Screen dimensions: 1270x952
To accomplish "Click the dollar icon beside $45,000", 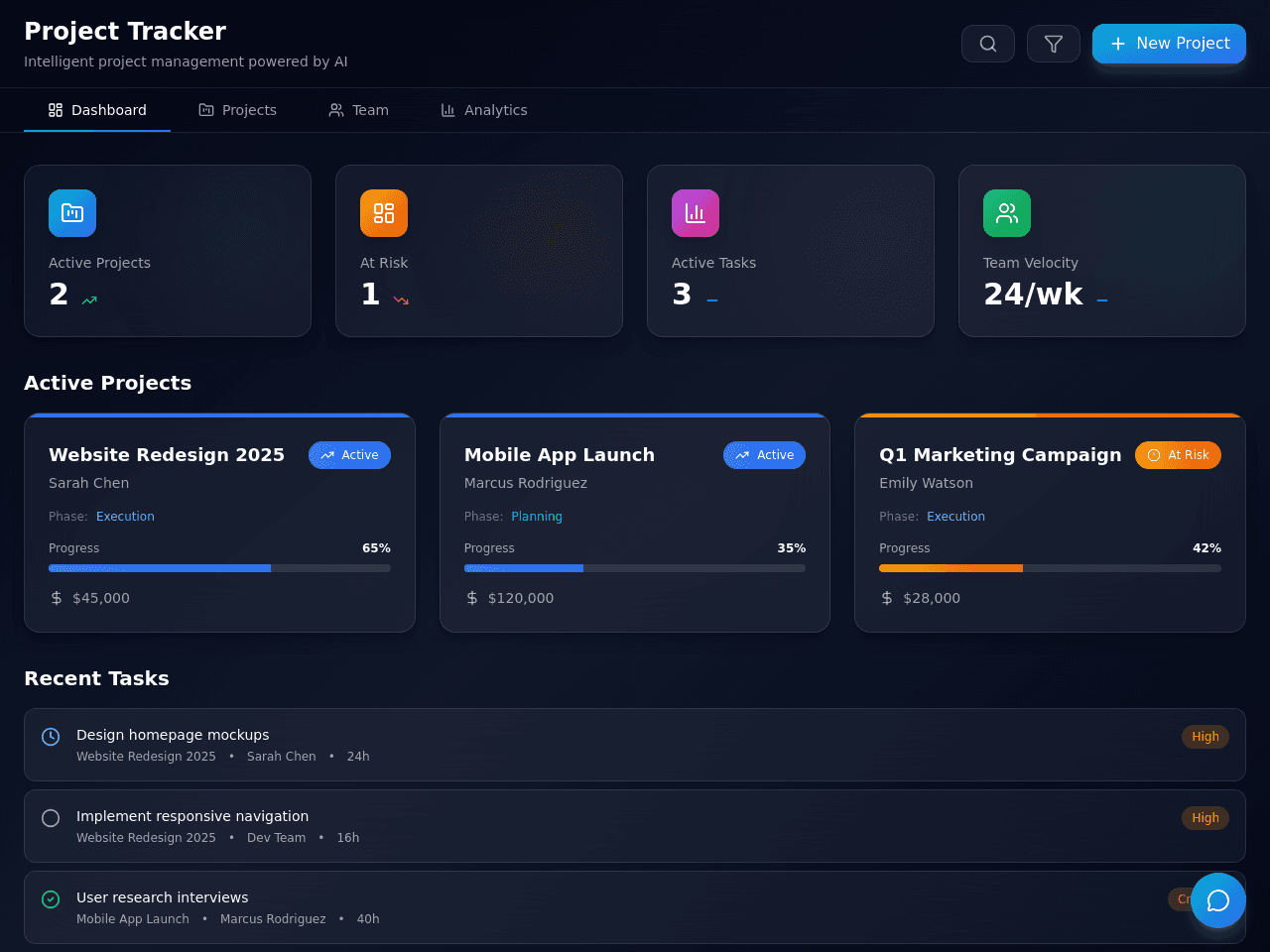I will pos(57,598).
